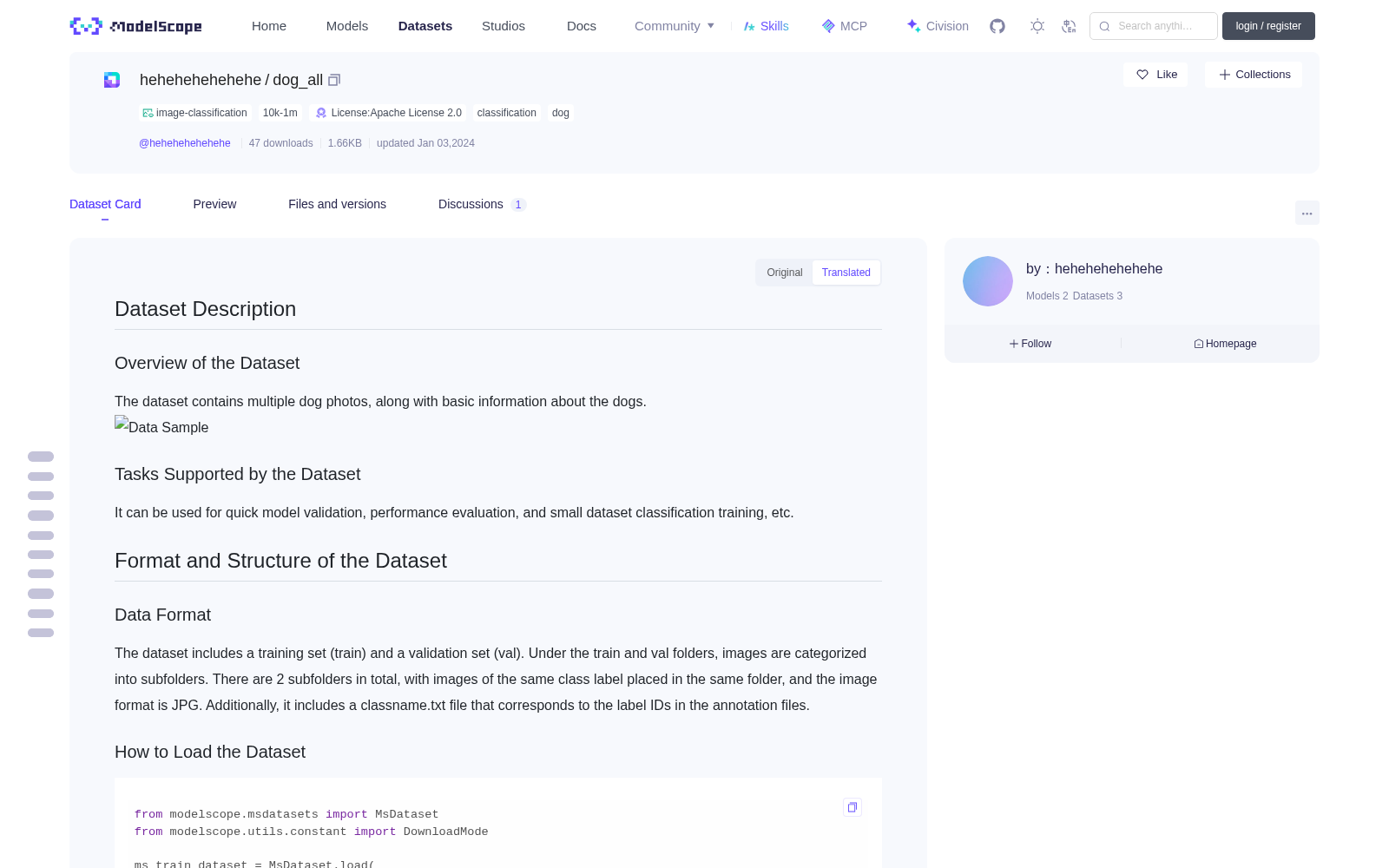Open the Docs nav item

(582, 26)
